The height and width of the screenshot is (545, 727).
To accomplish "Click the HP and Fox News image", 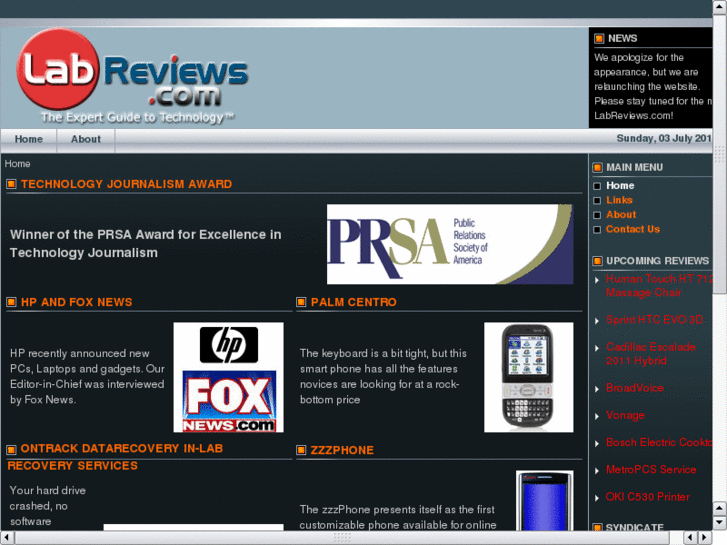I will click(x=229, y=378).
